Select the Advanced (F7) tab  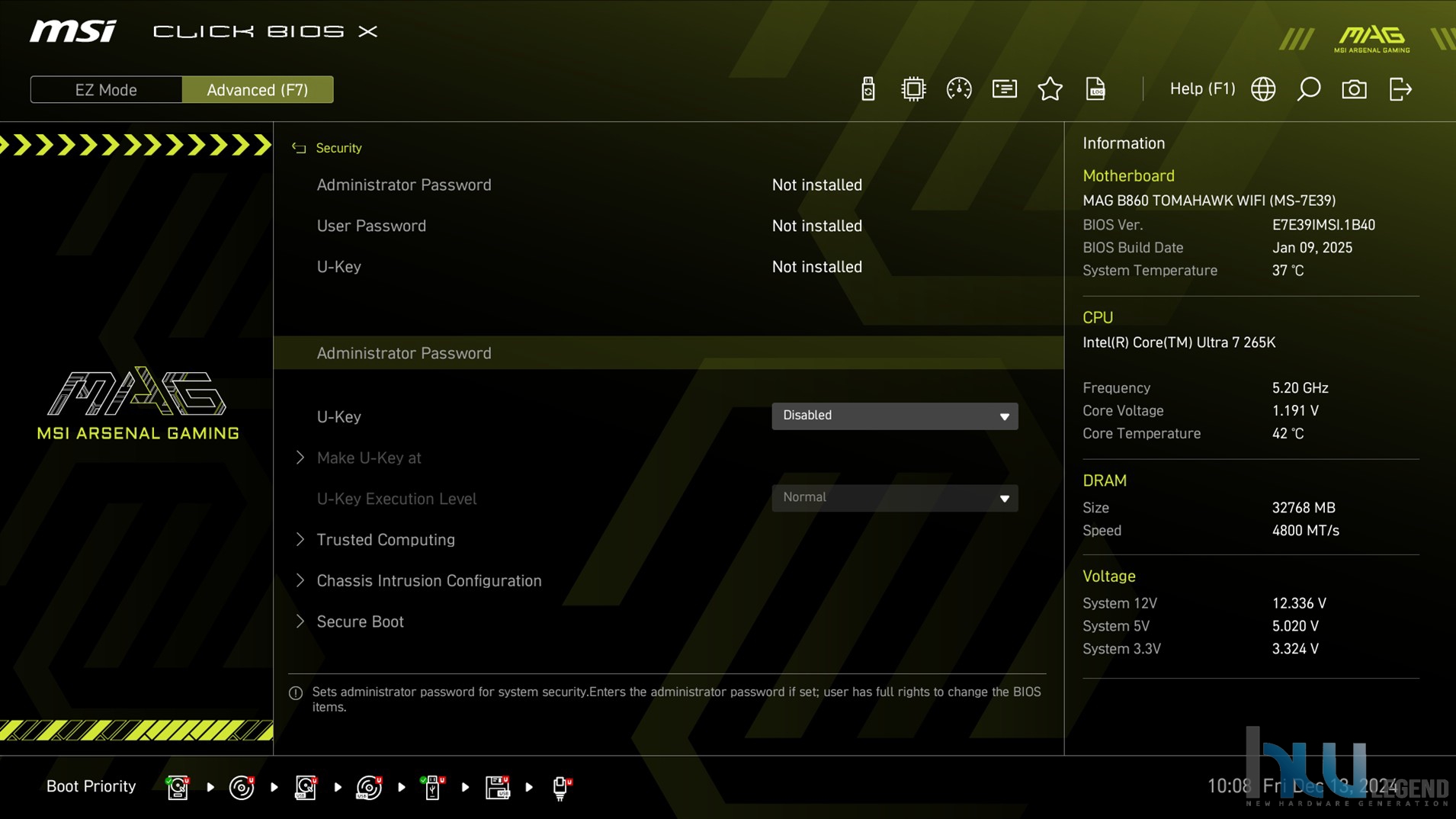click(x=258, y=90)
